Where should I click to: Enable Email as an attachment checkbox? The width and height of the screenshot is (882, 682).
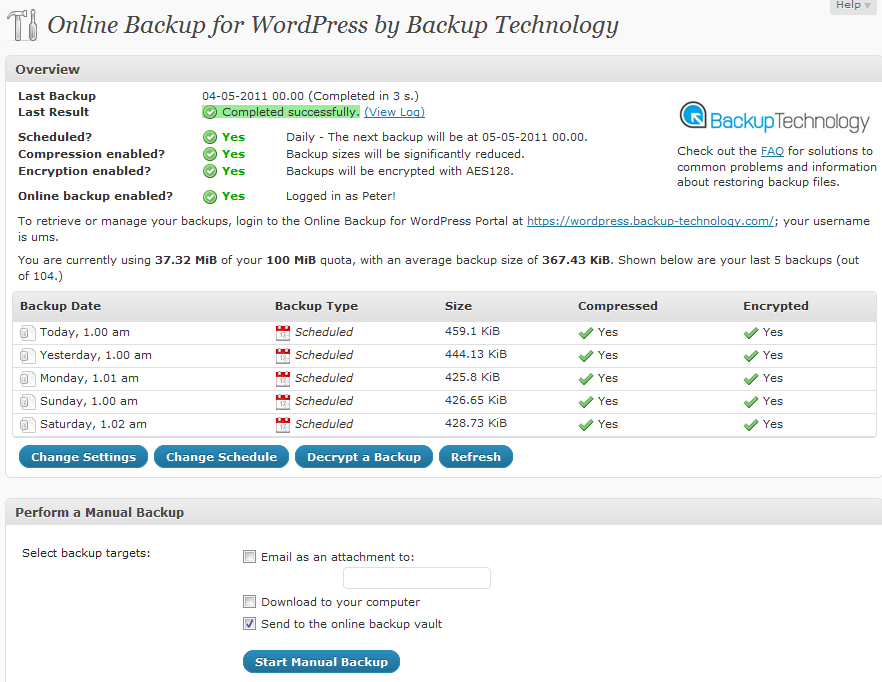click(x=249, y=557)
